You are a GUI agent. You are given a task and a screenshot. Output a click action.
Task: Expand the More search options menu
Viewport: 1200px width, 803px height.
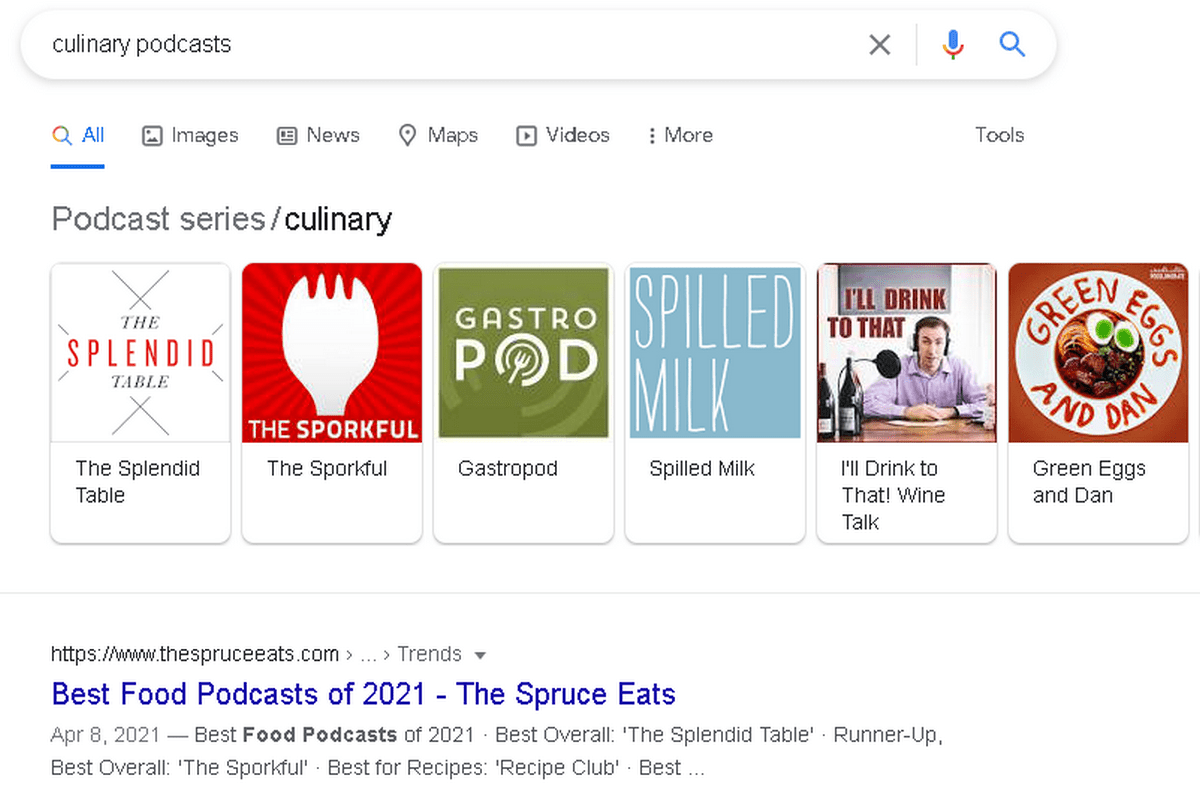pyautogui.click(x=680, y=135)
